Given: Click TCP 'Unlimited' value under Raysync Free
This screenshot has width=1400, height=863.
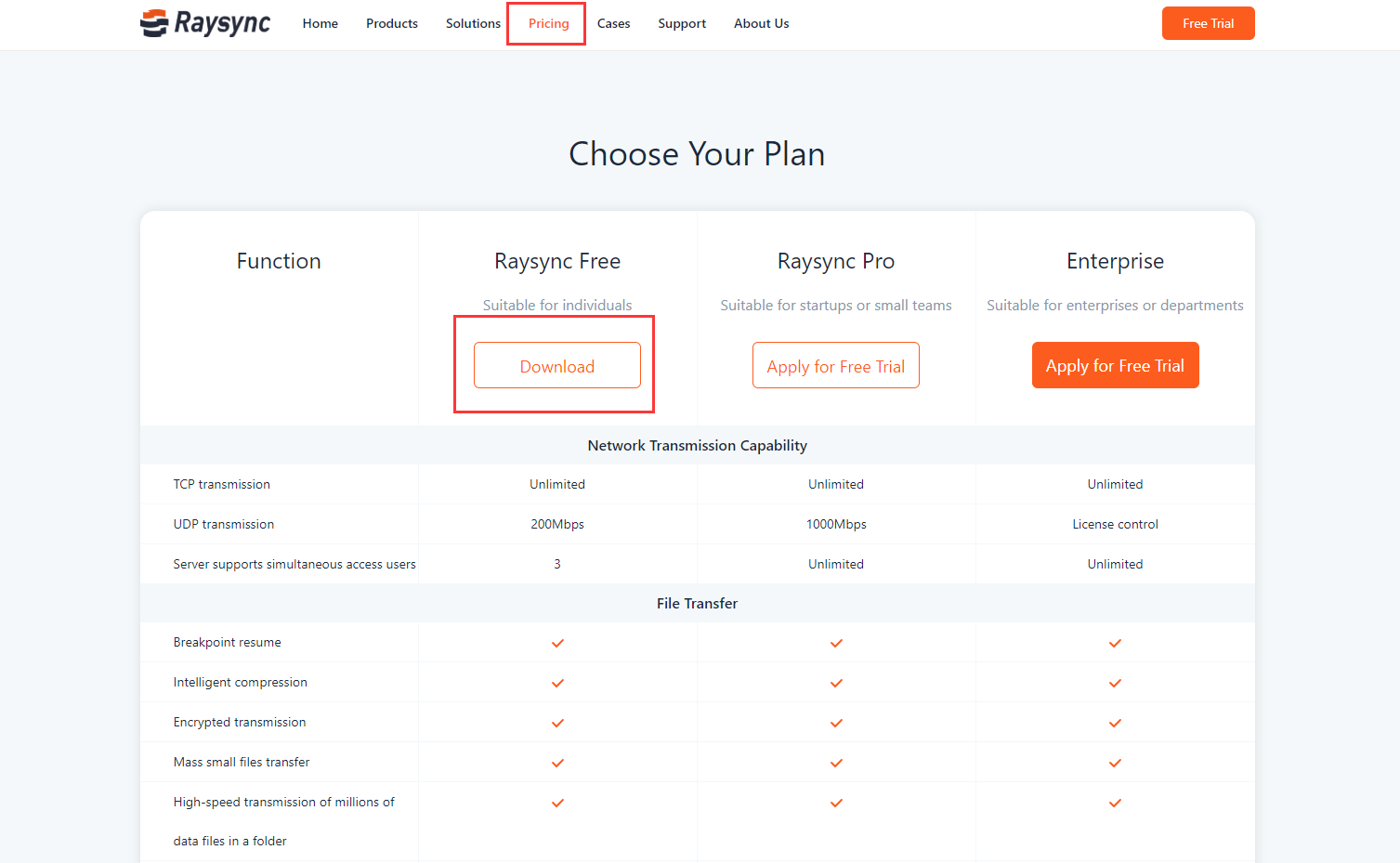Looking at the screenshot, I should click(557, 484).
